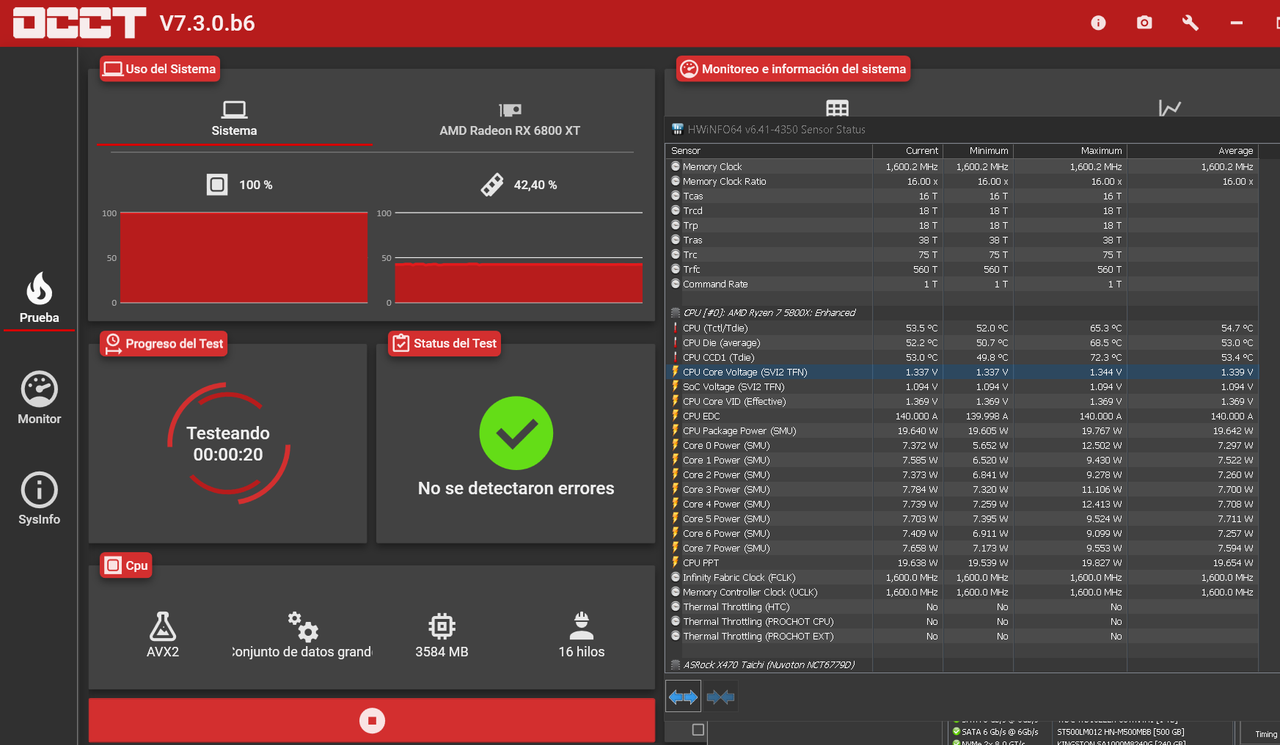
Task: Click the 3584 MB memory chip option
Action: point(442,635)
